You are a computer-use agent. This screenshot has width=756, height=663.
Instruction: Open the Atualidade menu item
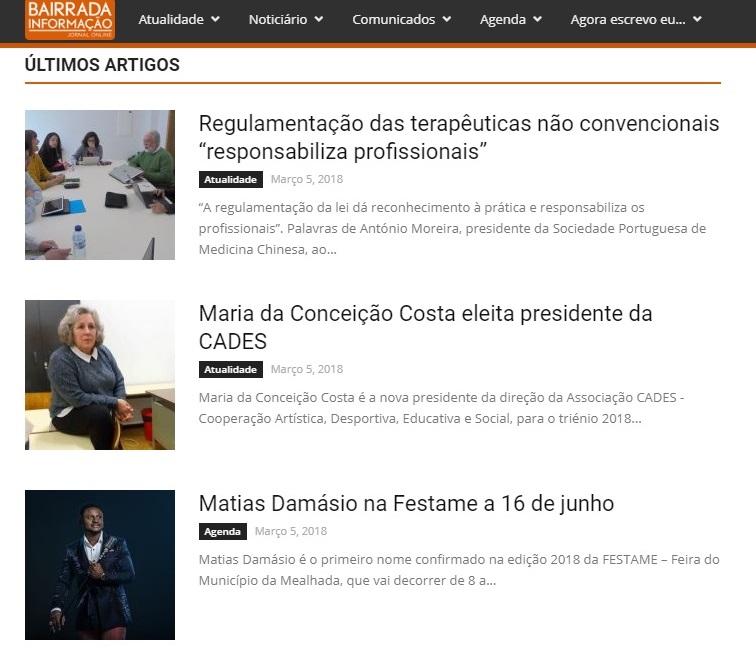coord(171,19)
